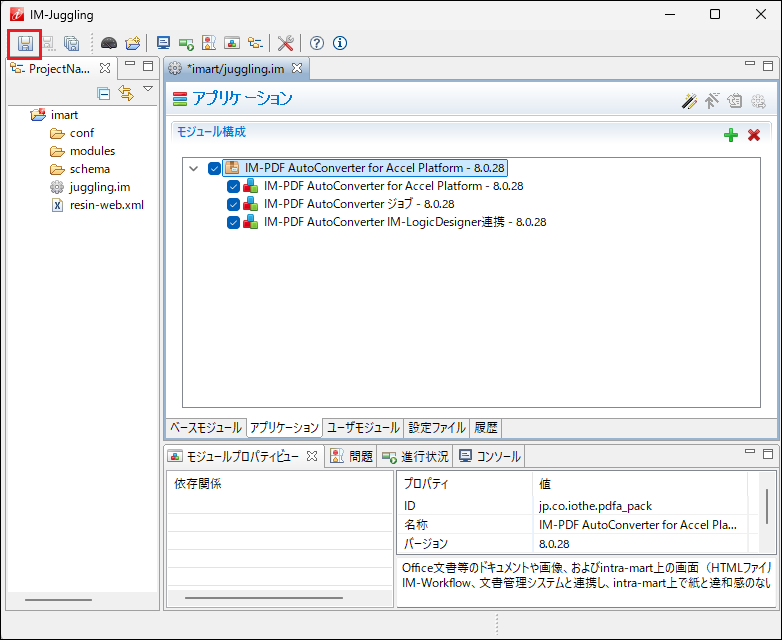This screenshot has width=782, height=640.
Task: Click the information 'i' toolbar icon
Action: pos(340,43)
